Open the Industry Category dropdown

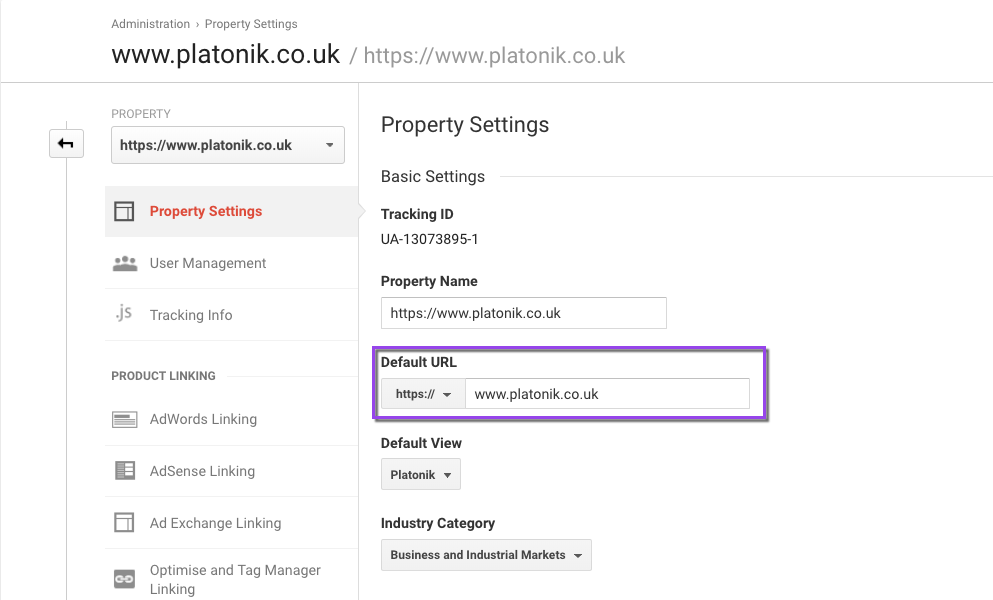[x=486, y=555]
